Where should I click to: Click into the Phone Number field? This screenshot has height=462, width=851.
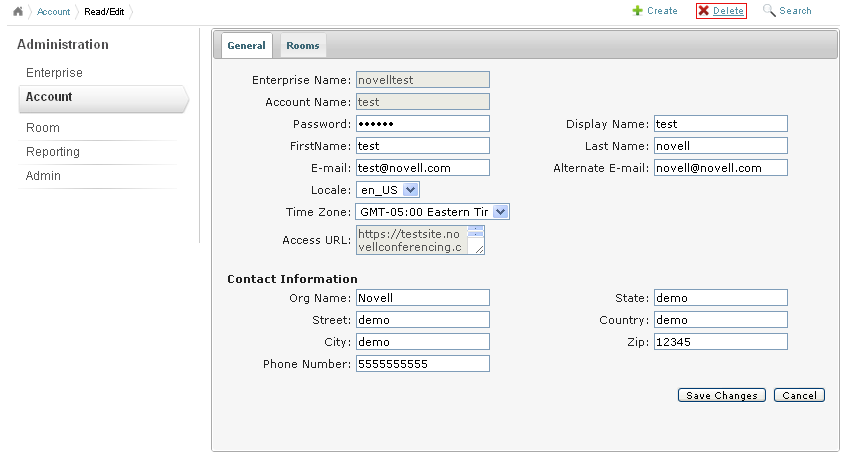click(422, 364)
